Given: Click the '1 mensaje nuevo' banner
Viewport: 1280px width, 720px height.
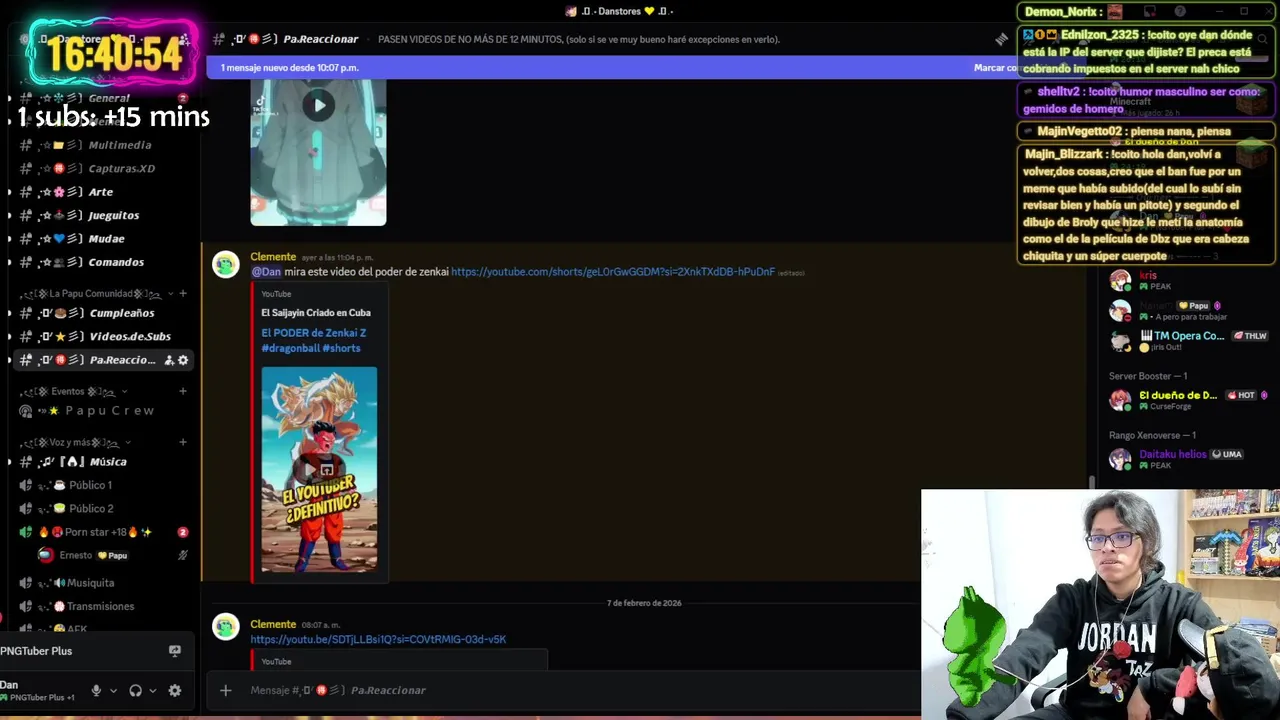Looking at the screenshot, I should [289, 68].
